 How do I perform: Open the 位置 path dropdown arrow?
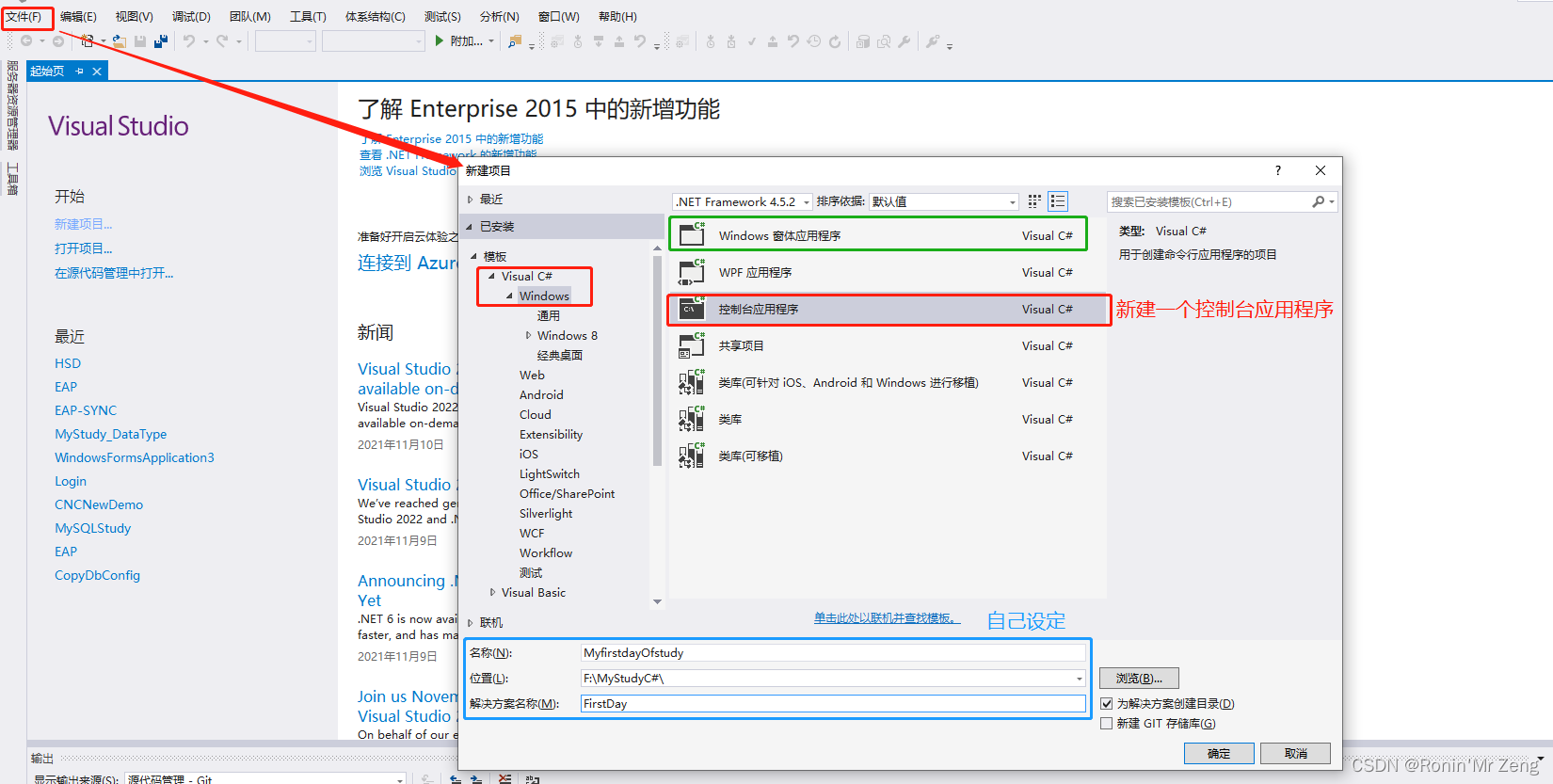[x=1079, y=679]
